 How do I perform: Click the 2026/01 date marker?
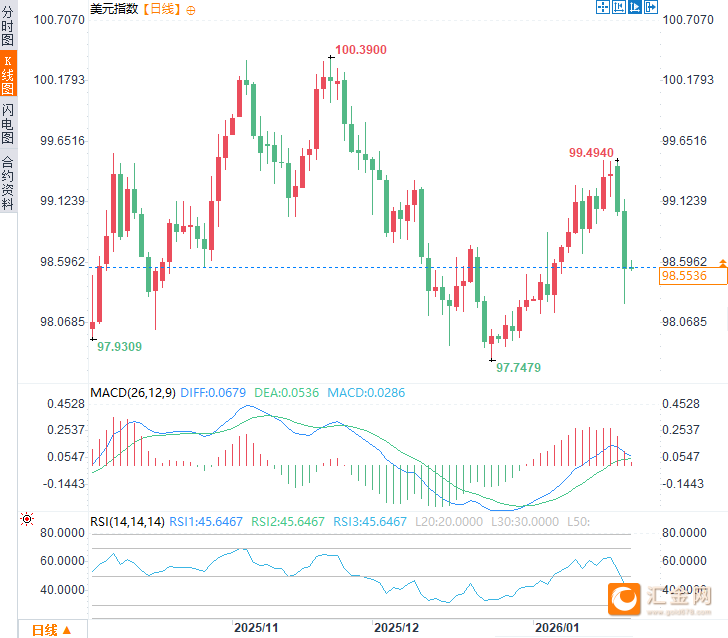557,628
